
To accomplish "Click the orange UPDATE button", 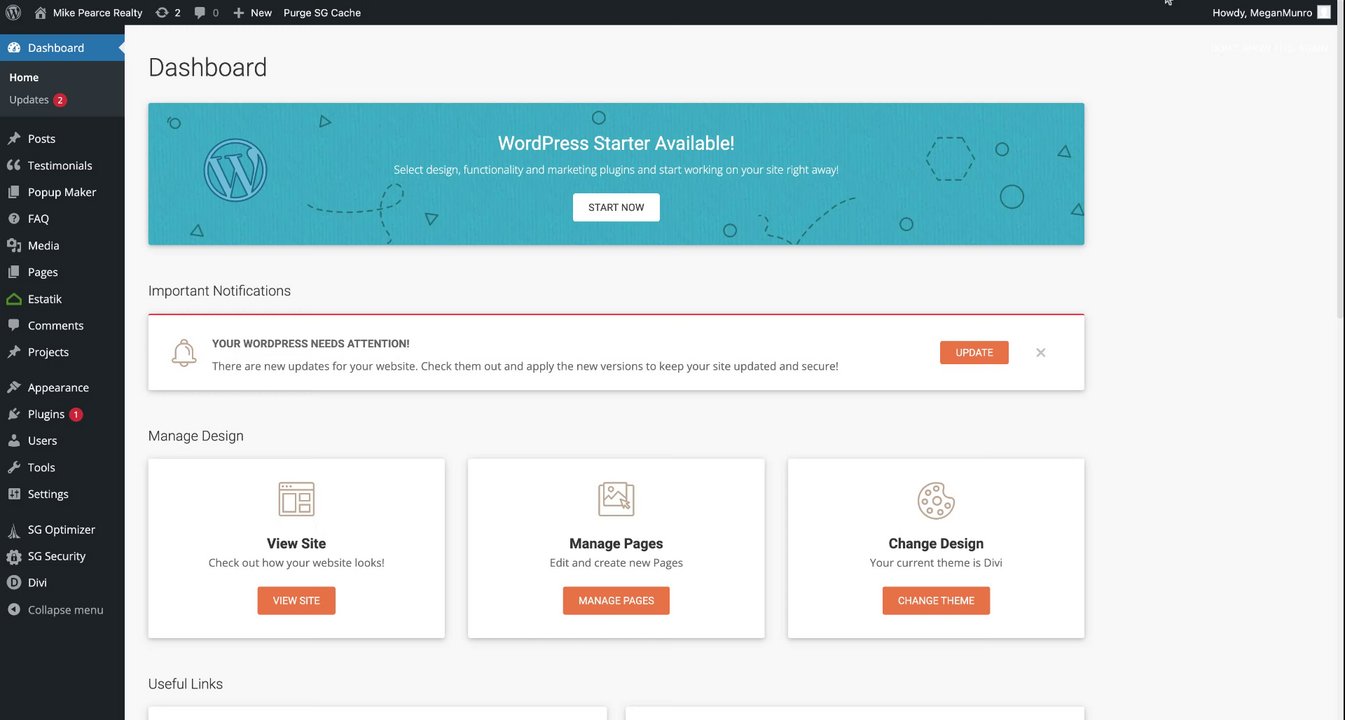I will pos(974,353).
